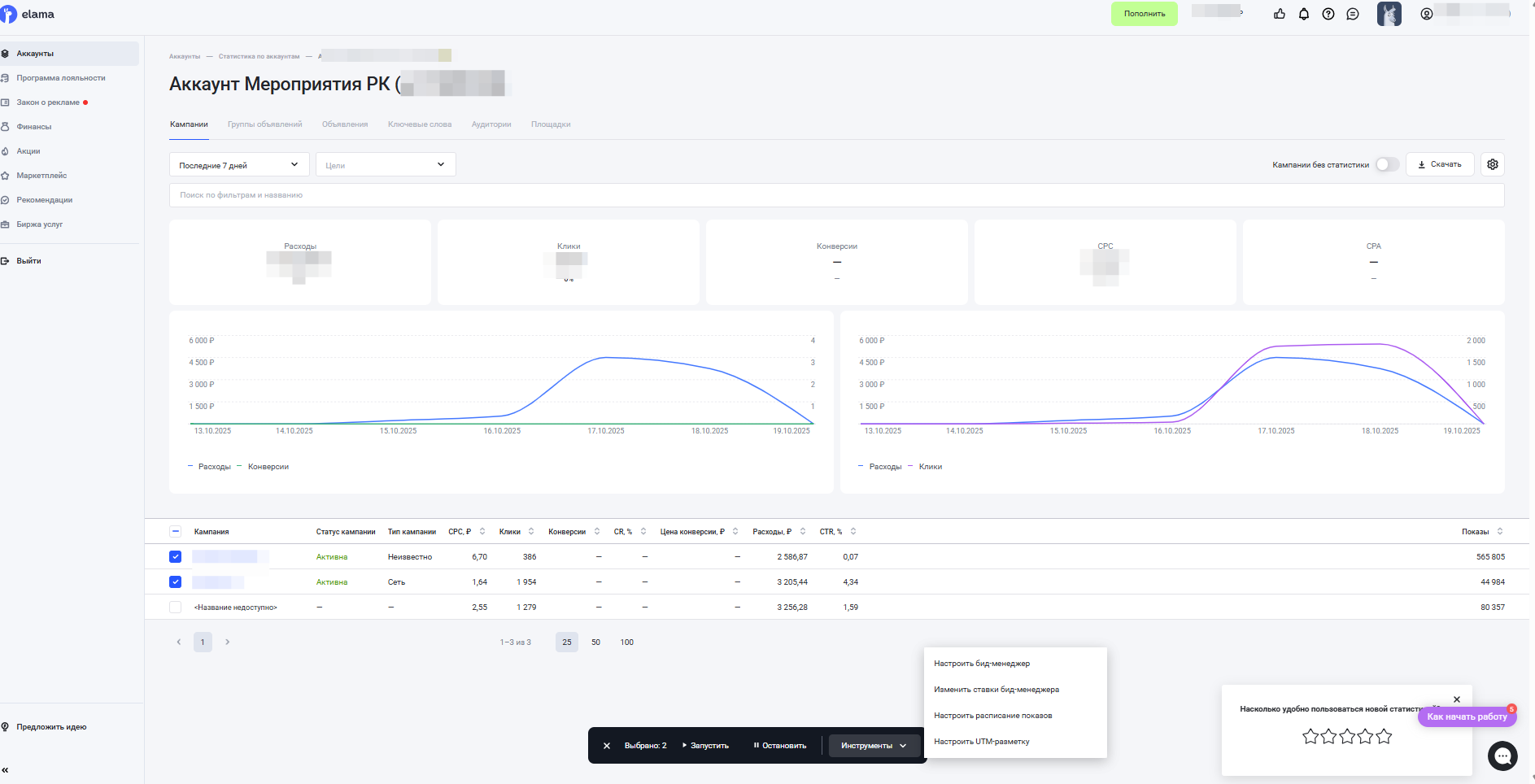The height and width of the screenshot is (784, 1535).
Task: Expand the 'Цели' dropdown
Action: point(386,165)
